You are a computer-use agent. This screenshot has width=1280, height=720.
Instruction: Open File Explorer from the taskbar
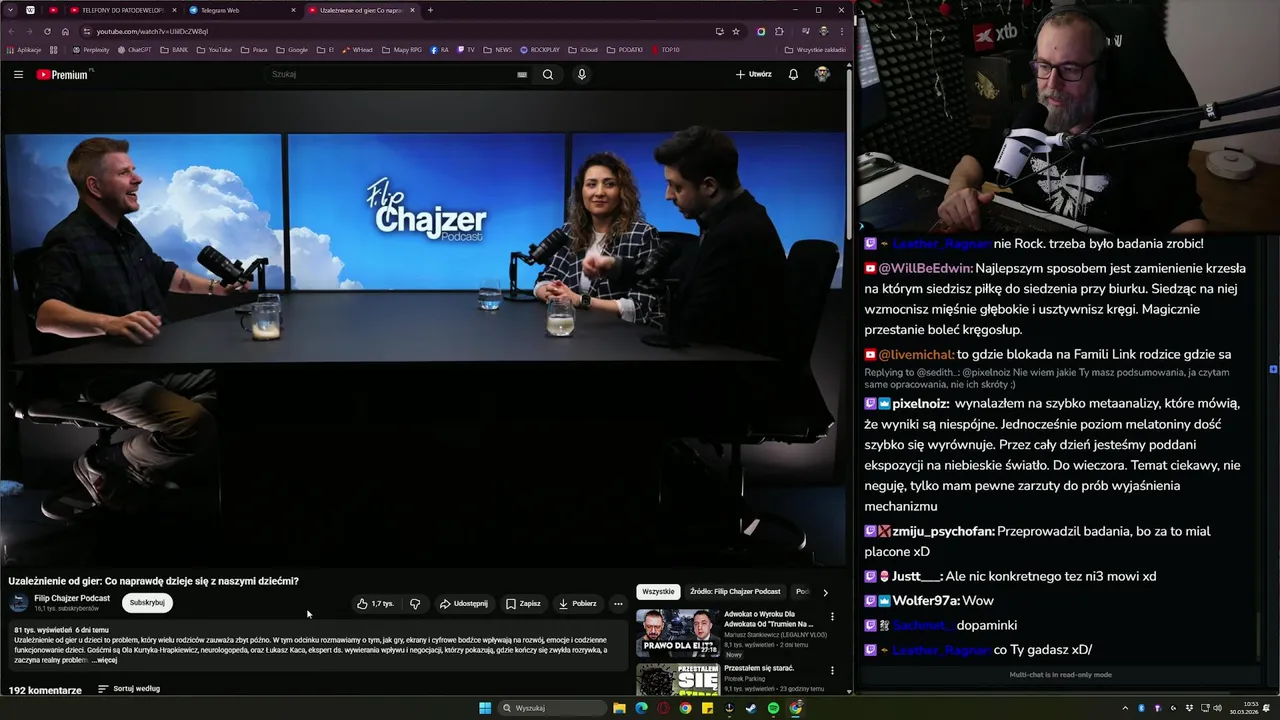(619, 708)
